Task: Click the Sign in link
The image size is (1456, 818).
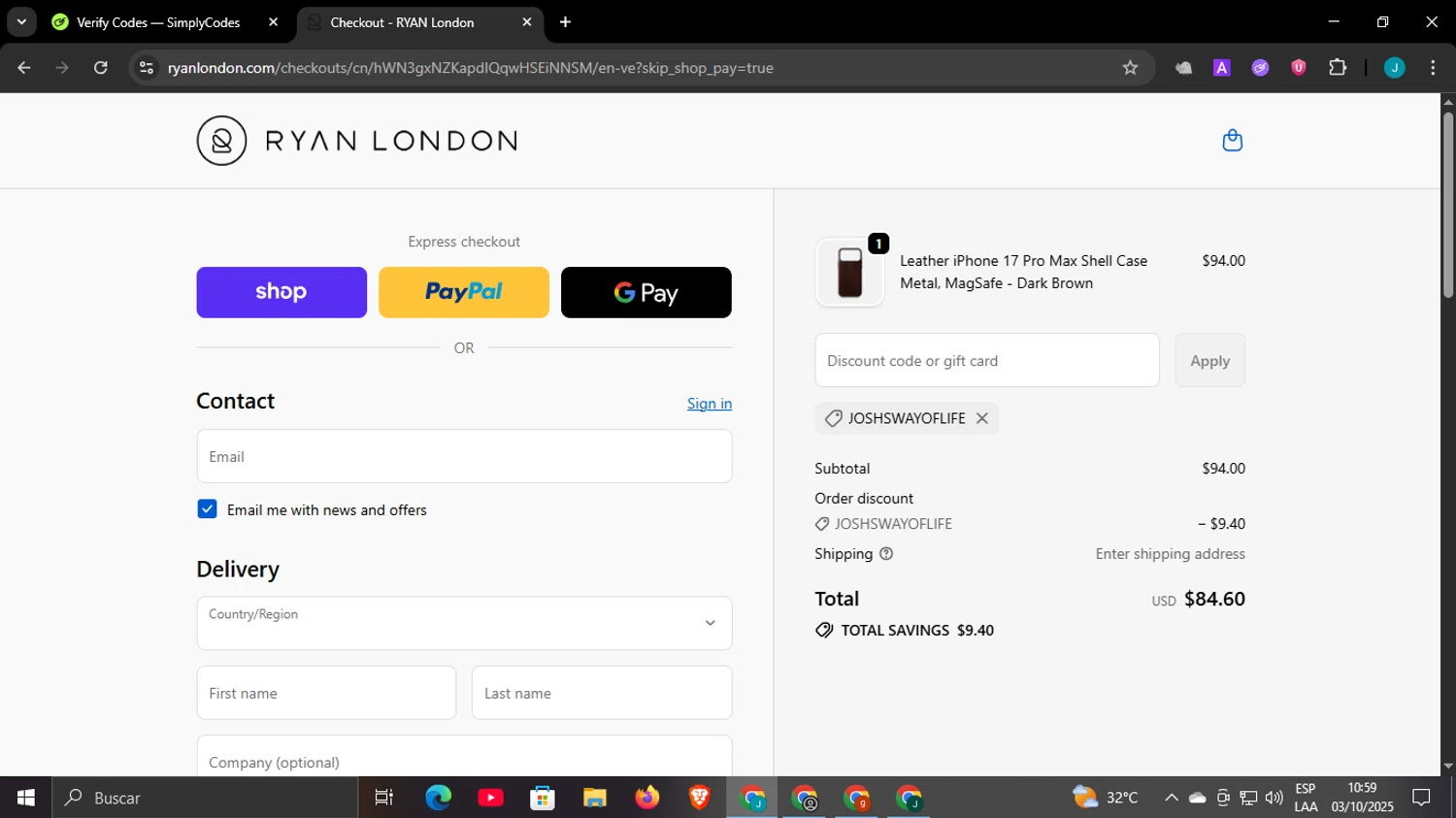Action: click(x=710, y=404)
